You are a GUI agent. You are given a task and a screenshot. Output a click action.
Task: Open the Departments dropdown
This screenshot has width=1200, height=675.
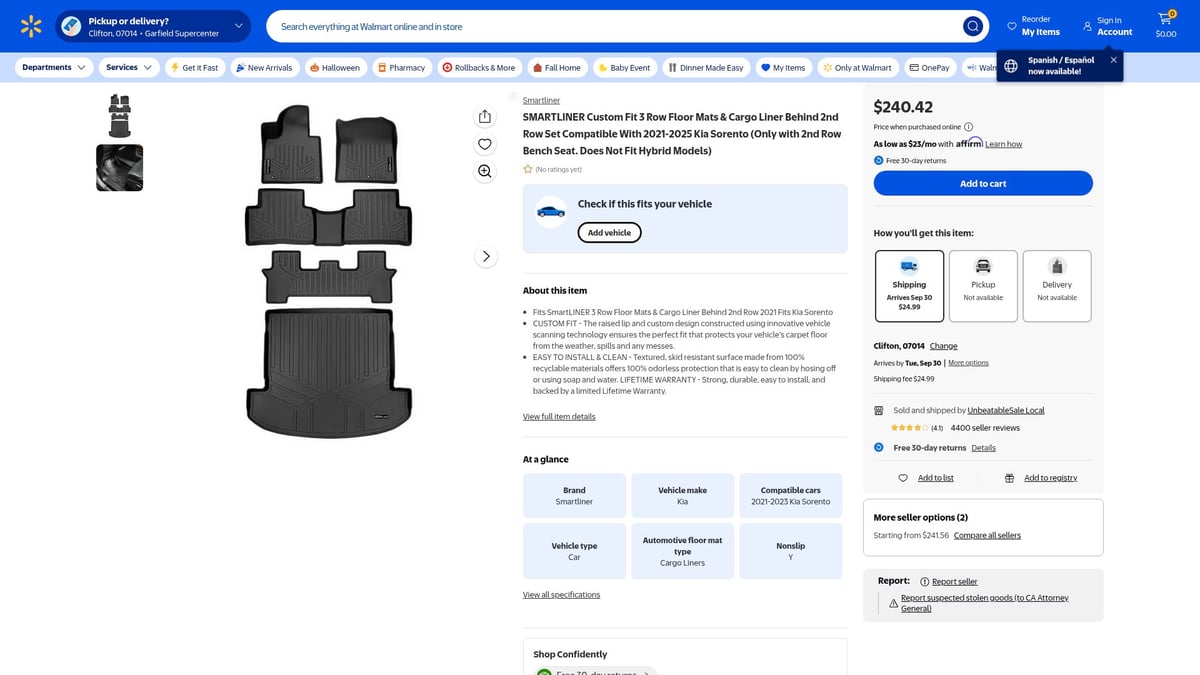54,68
